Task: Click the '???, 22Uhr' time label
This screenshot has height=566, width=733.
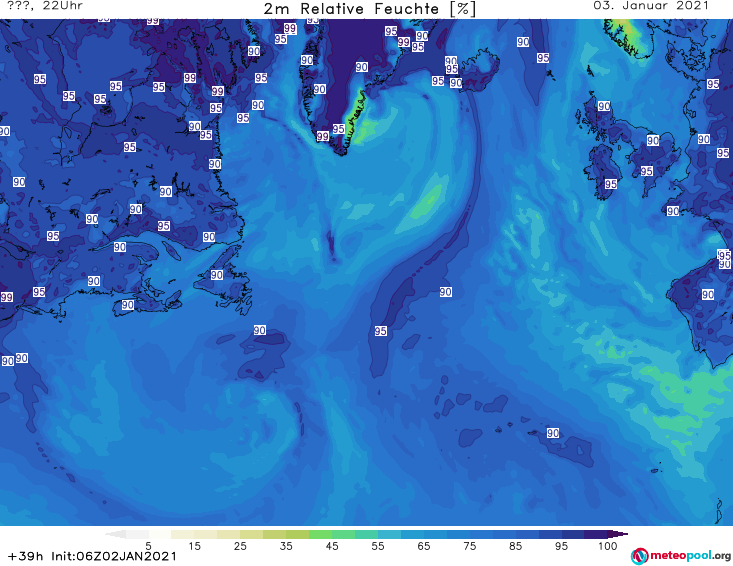Action: (45, 6)
